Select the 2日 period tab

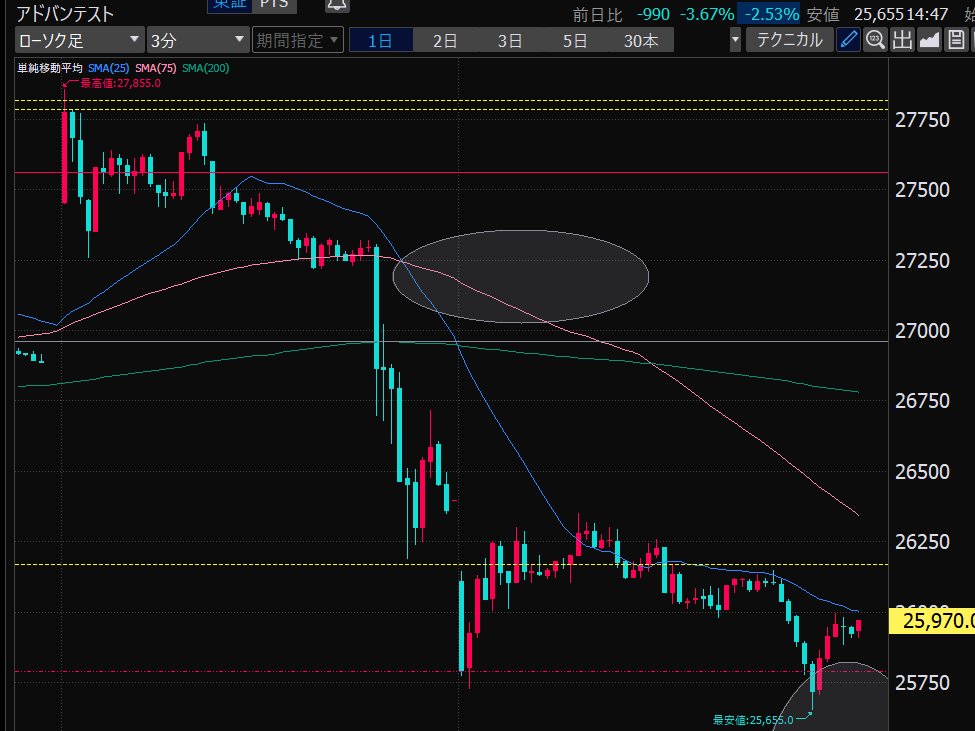pos(445,41)
